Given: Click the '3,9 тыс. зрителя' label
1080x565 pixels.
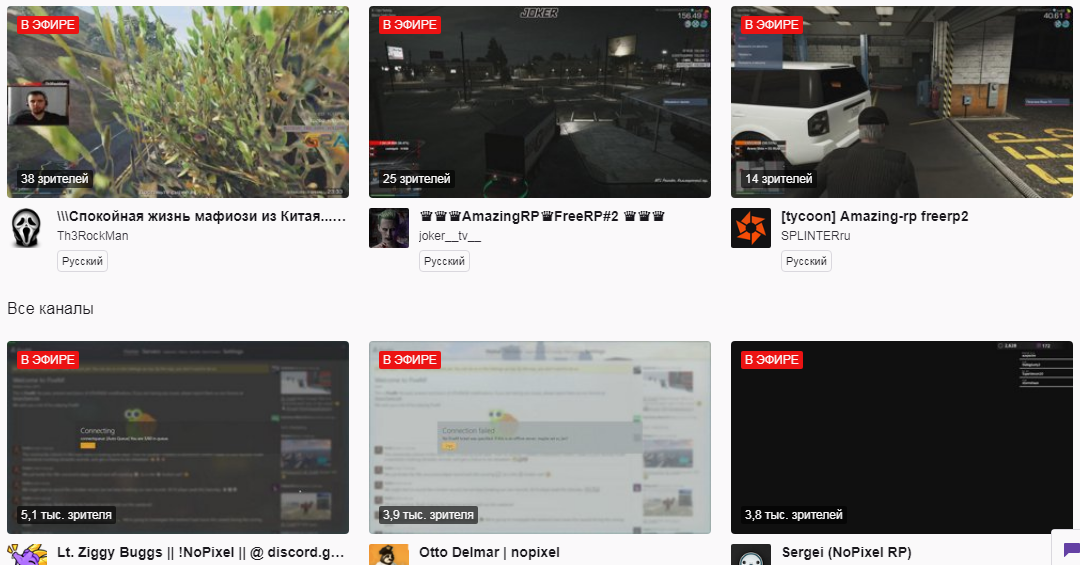Looking at the screenshot, I should click(x=428, y=515).
